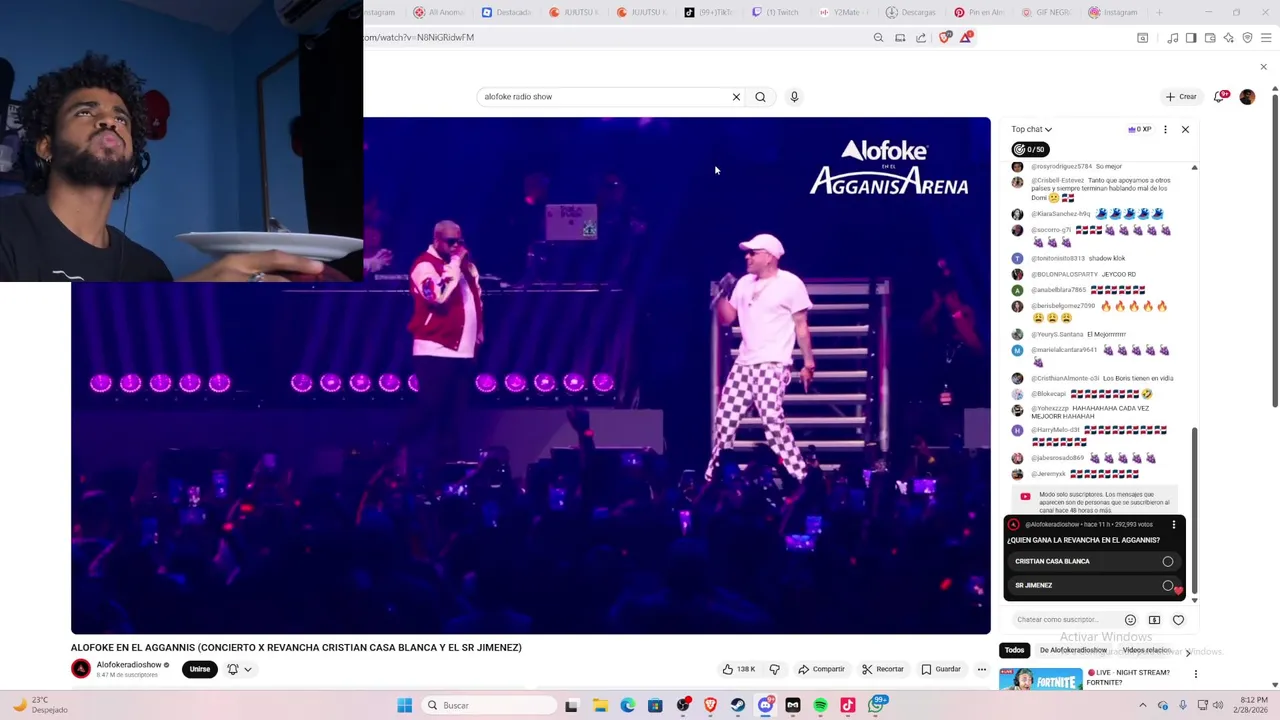The height and width of the screenshot is (720, 1280).
Task: Click the live chat scrollbar thumb
Action: pyautogui.click(x=1194, y=510)
